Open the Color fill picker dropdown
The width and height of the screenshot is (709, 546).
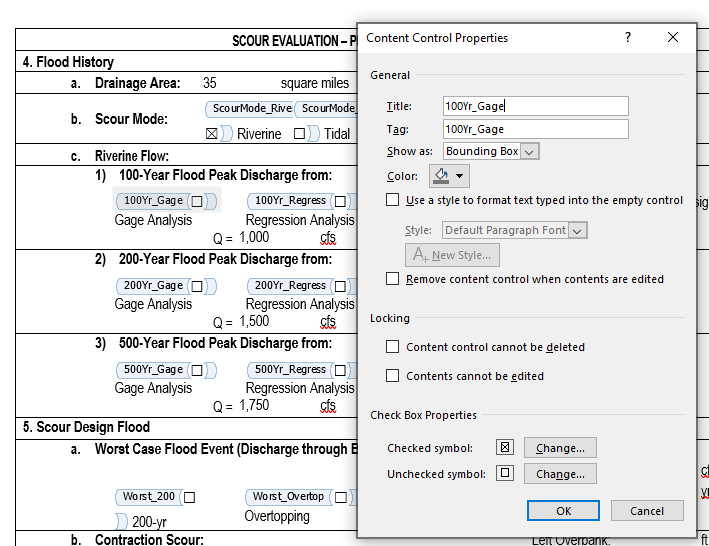pyautogui.click(x=449, y=176)
